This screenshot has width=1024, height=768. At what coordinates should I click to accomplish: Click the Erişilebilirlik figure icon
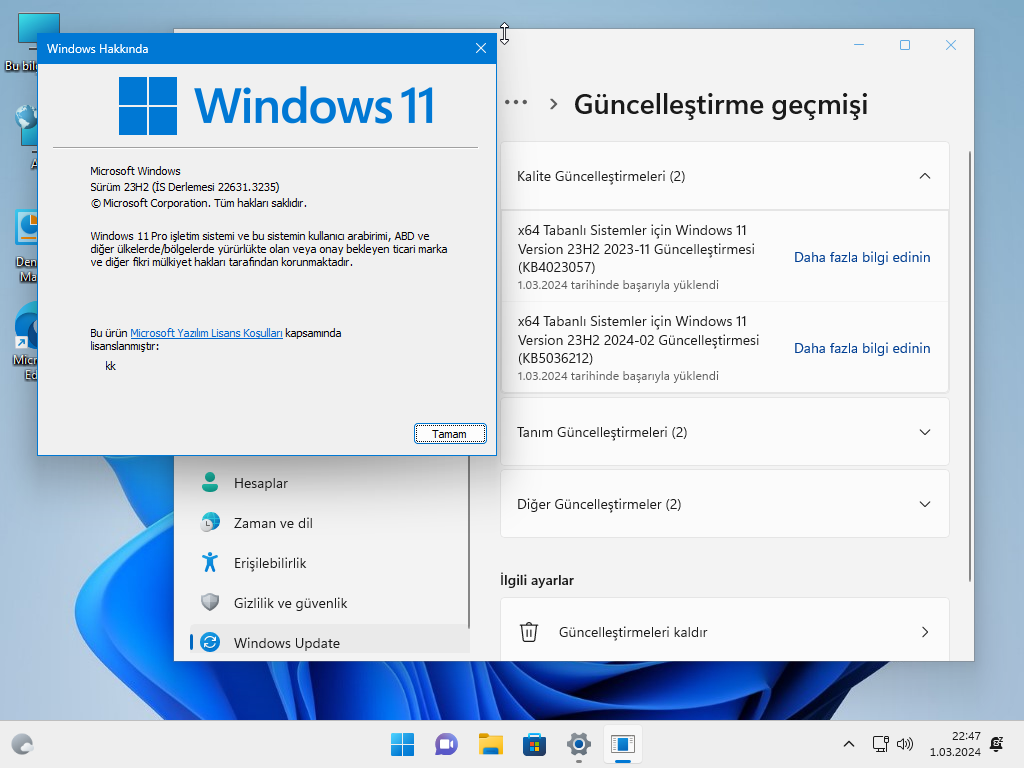[210, 562]
